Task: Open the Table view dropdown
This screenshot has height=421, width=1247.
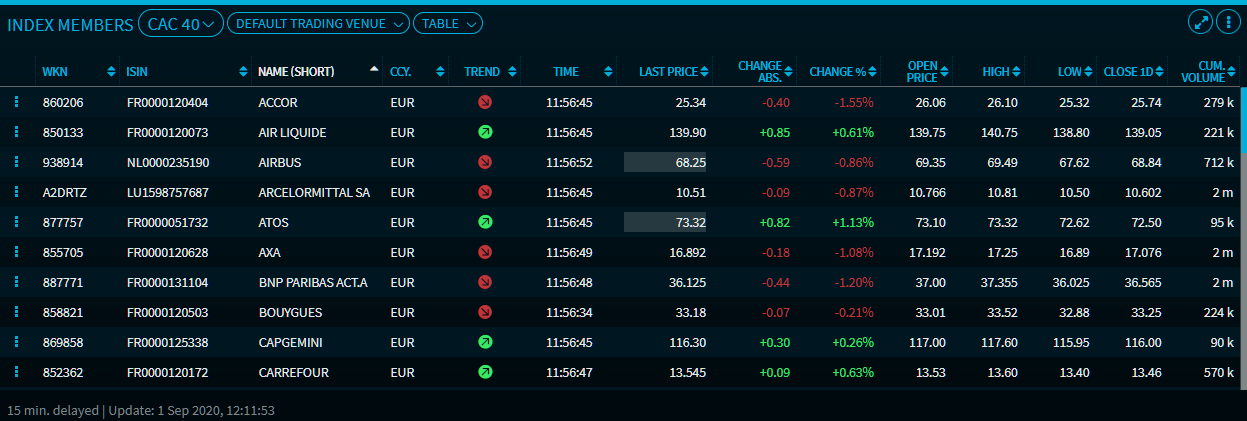Action: point(448,24)
